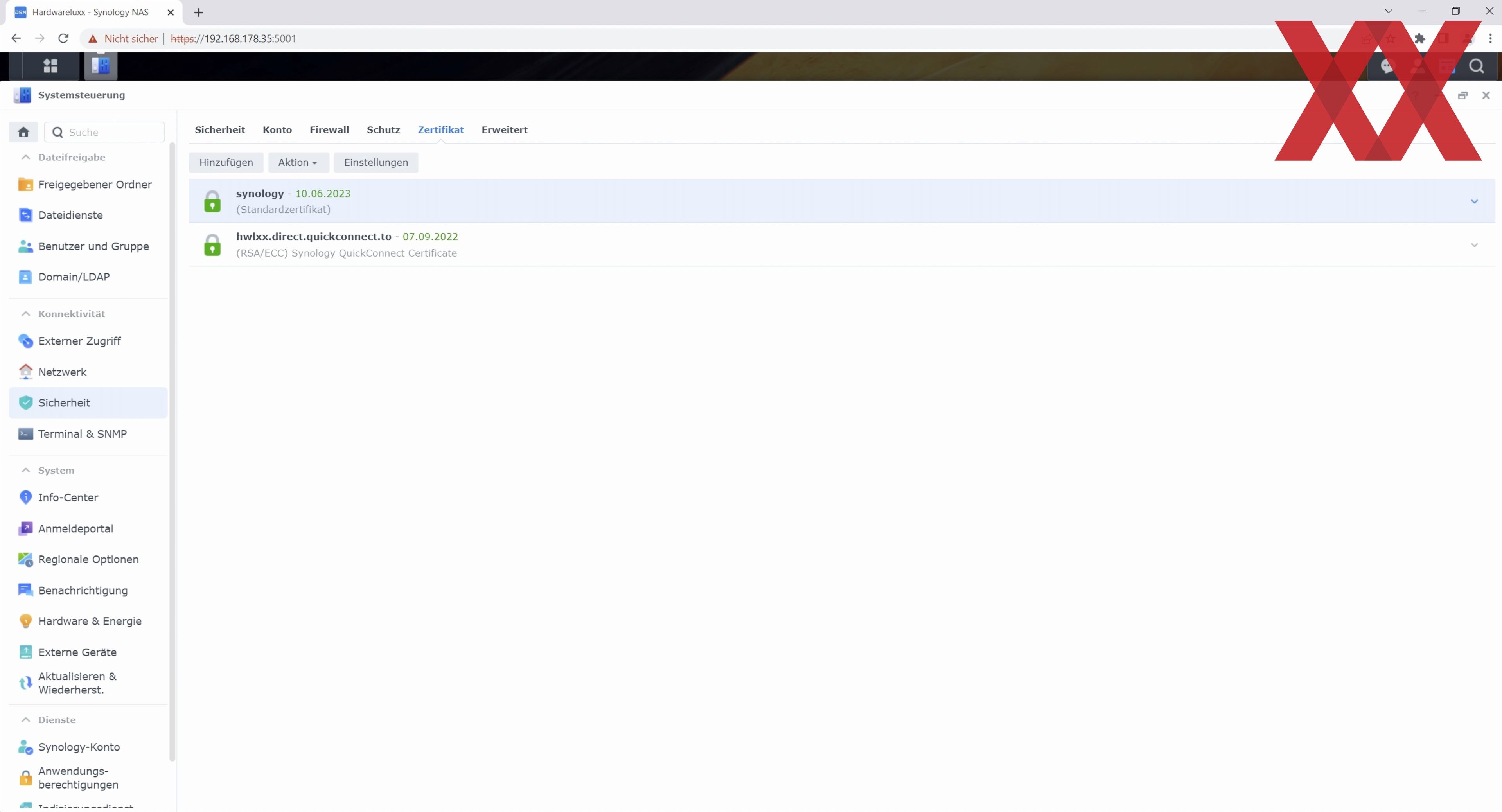
Task: Restore the Systemsteuerung window size
Action: [1462, 95]
